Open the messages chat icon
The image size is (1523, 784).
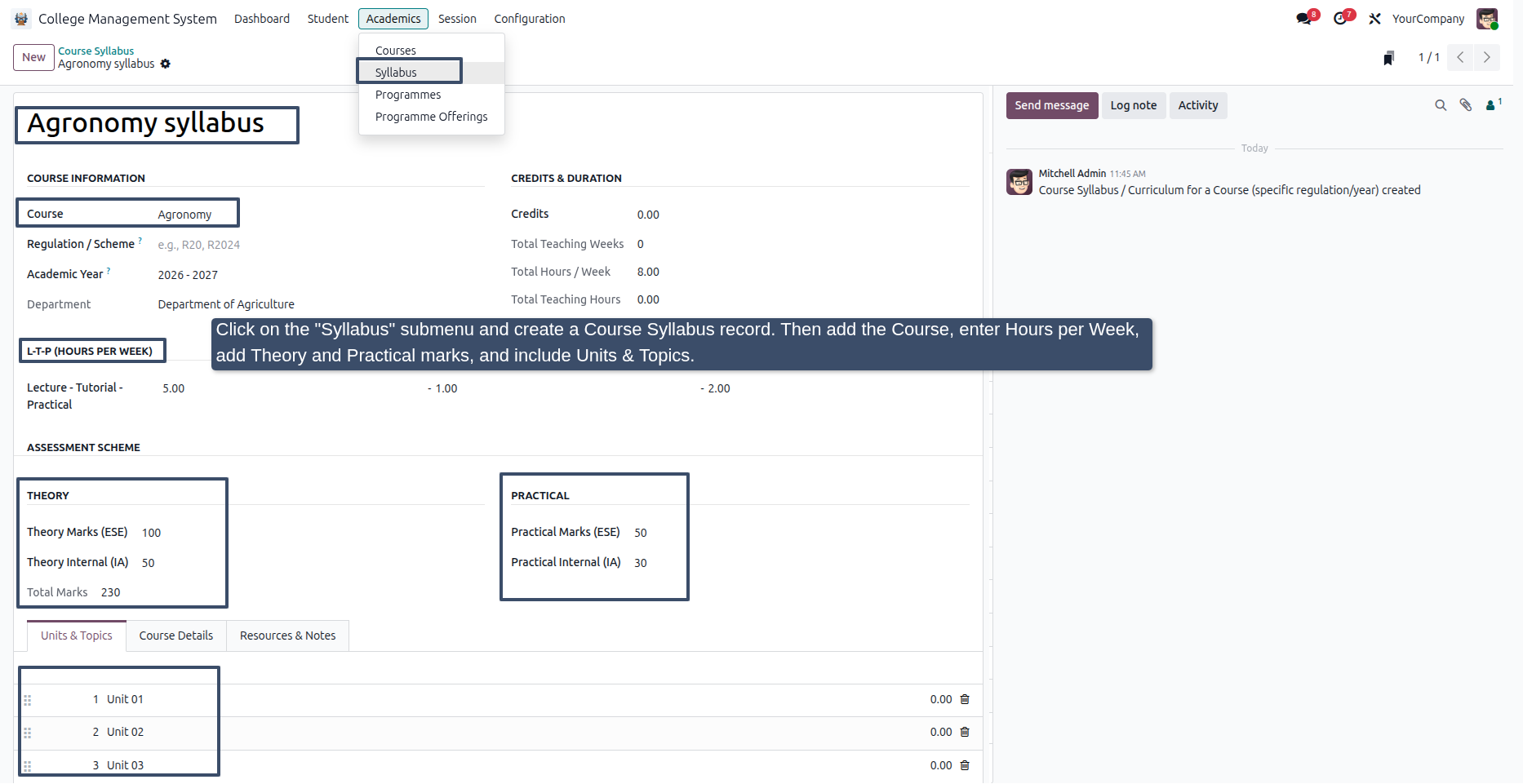[1304, 19]
